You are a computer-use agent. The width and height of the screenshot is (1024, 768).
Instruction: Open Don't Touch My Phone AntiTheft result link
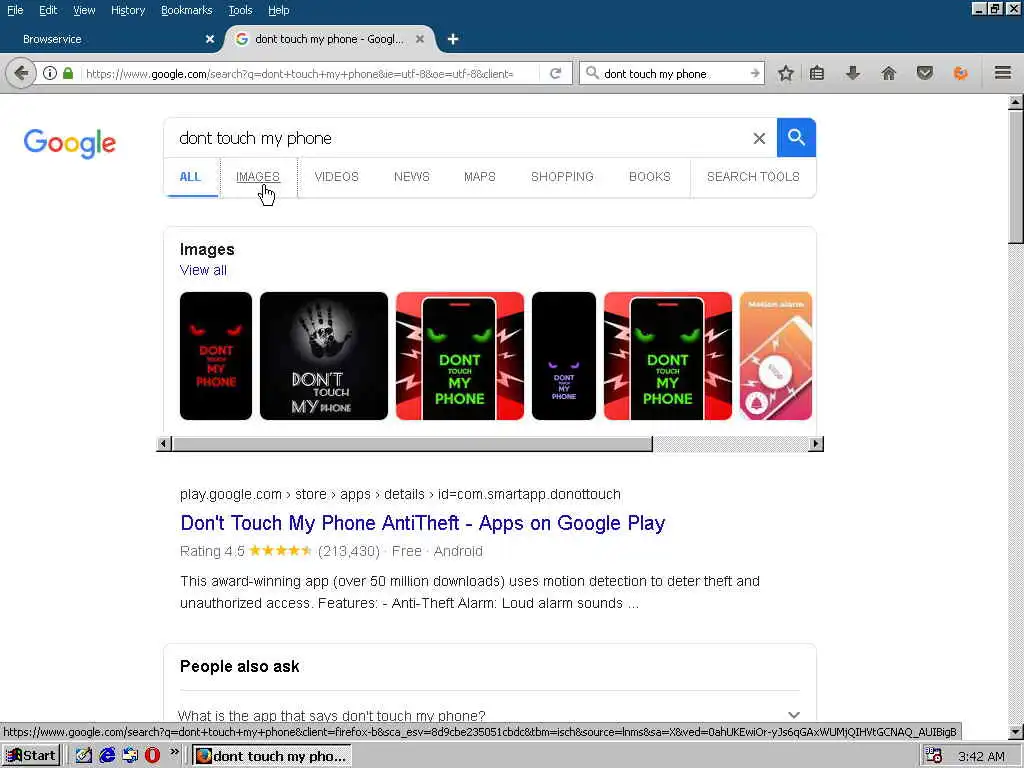[423, 523]
